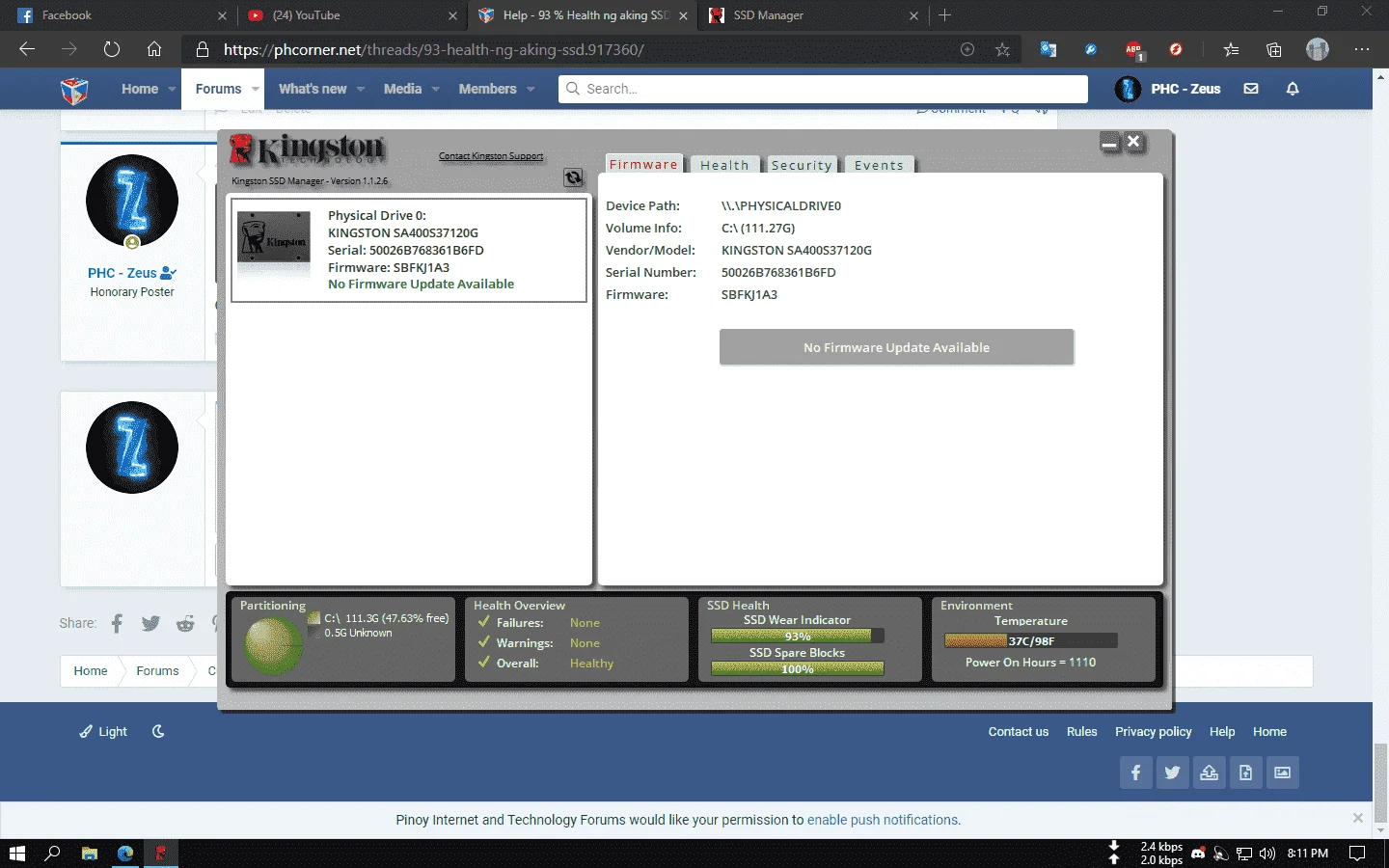Click the Contact Kingston Support link
This screenshot has width=1389, height=868.
pyautogui.click(x=491, y=156)
